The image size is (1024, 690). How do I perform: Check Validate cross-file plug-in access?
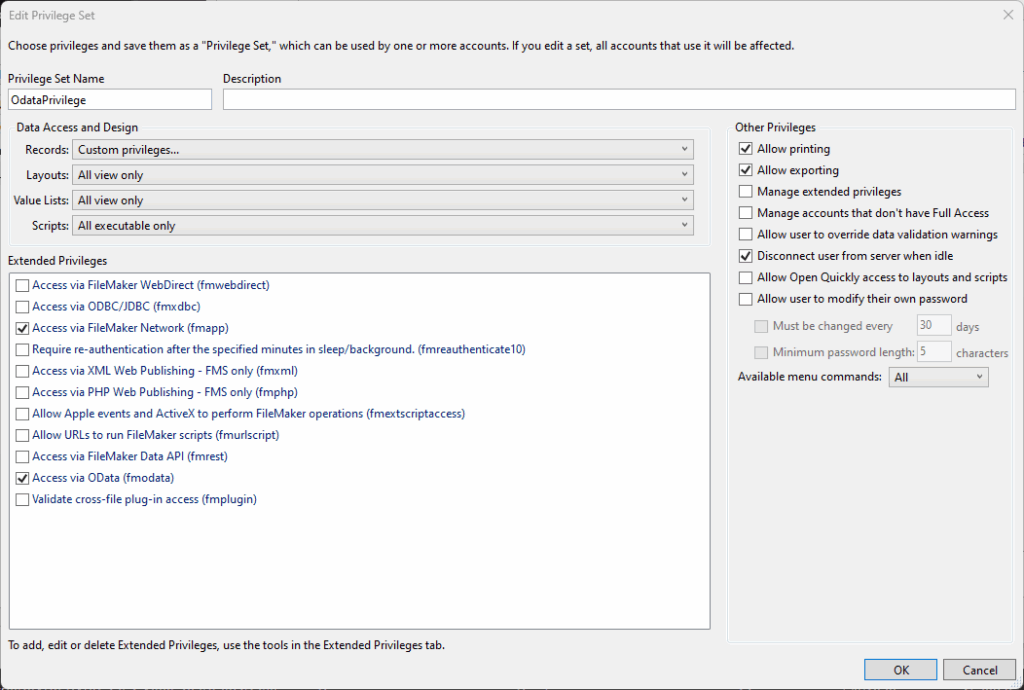(x=23, y=499)
